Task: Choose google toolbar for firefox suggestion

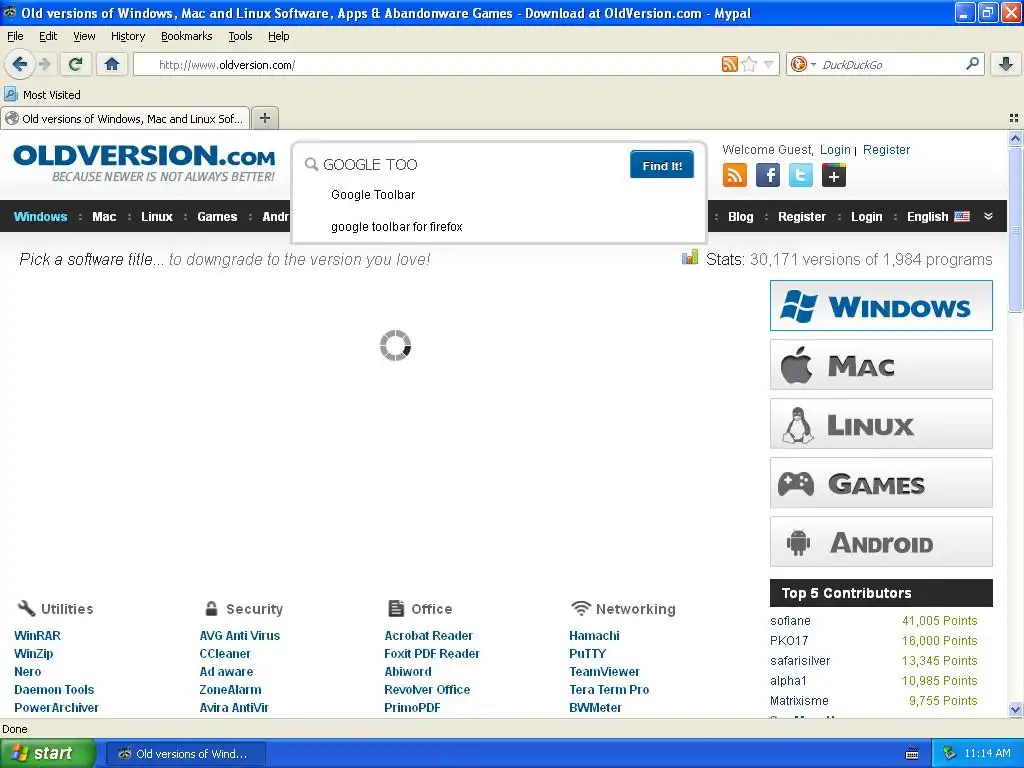Action: (x=396, y=227)
